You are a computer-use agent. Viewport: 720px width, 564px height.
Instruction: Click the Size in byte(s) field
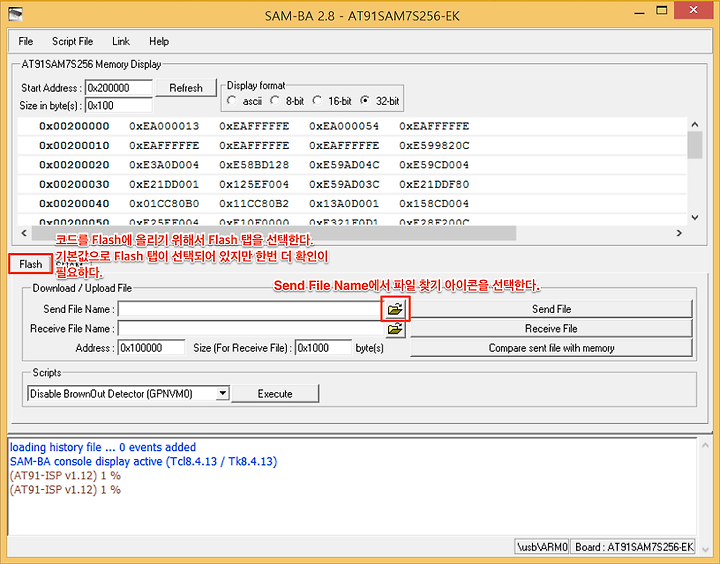pyautogui.click(x=118, y=105)
